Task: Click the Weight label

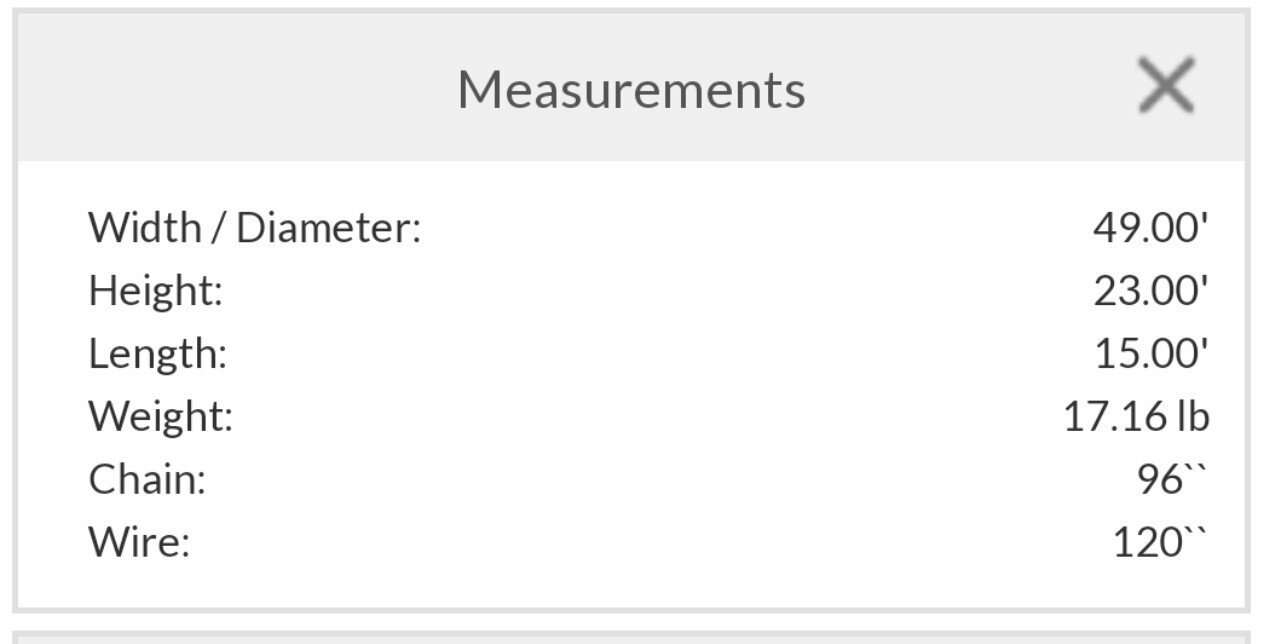Action: click(x=160, y=416)
